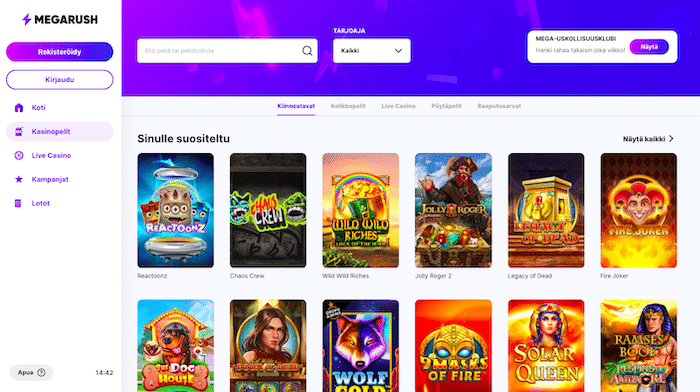Click the Lotot ticket icon
This screenshot has width=700, height=392.
pyautogui.click(x=18, y=203)
